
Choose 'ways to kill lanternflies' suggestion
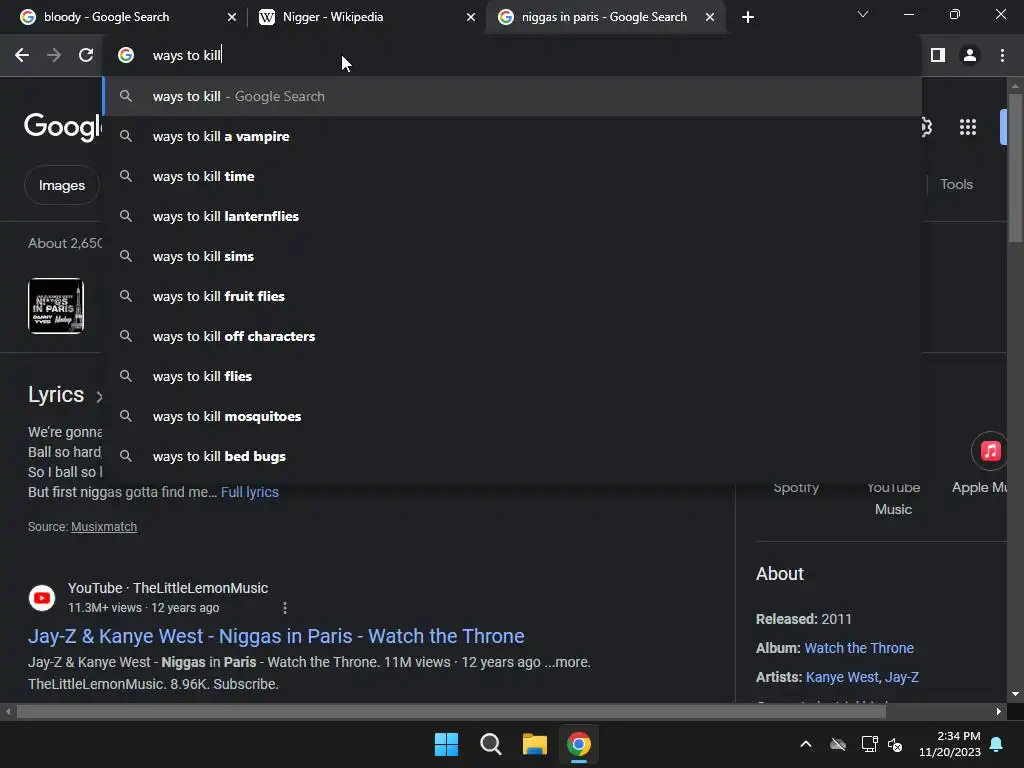pyautogui.click(x=512, y=216)
